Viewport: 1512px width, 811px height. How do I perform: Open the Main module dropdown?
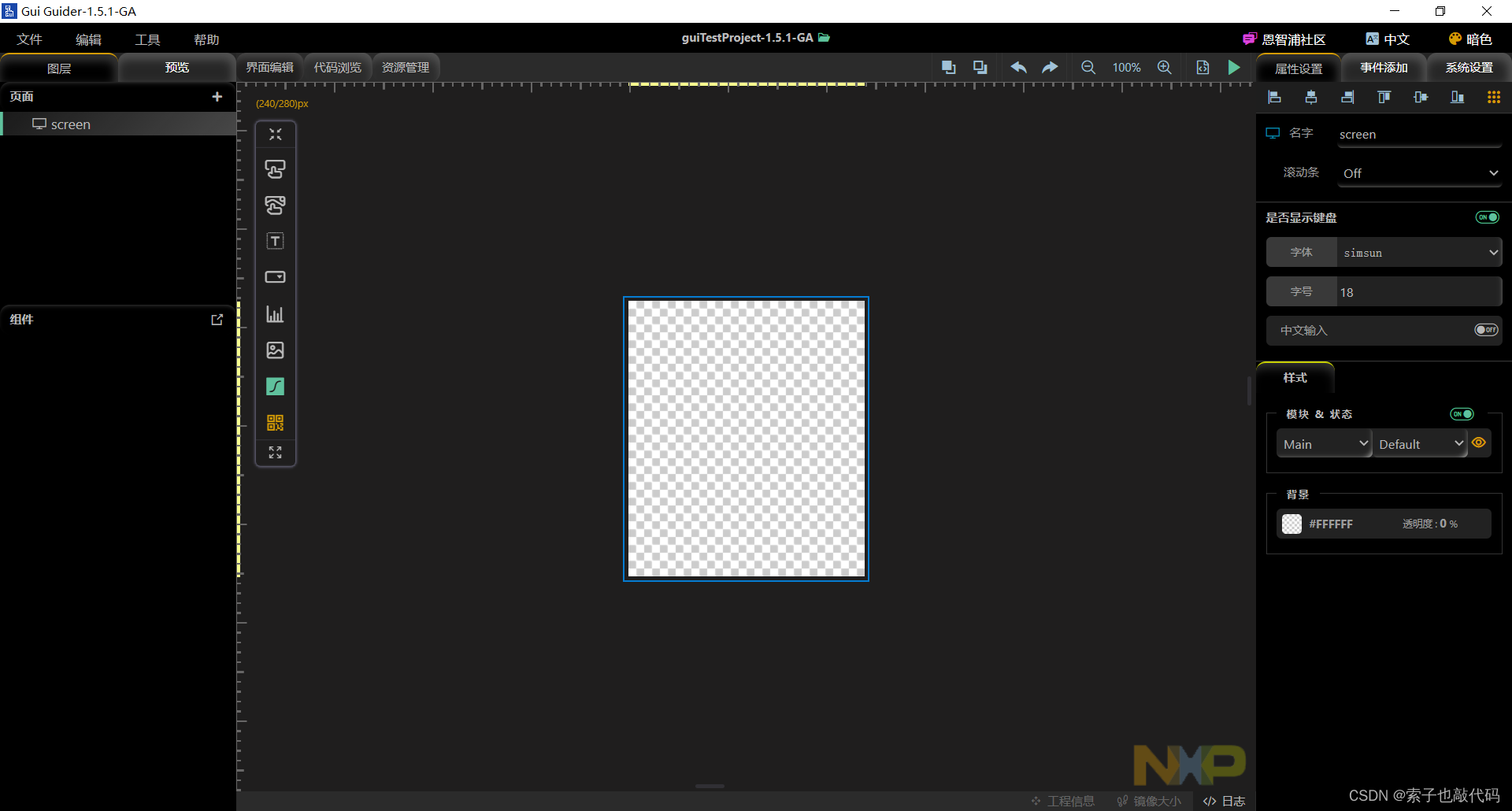pos(1325,444)
